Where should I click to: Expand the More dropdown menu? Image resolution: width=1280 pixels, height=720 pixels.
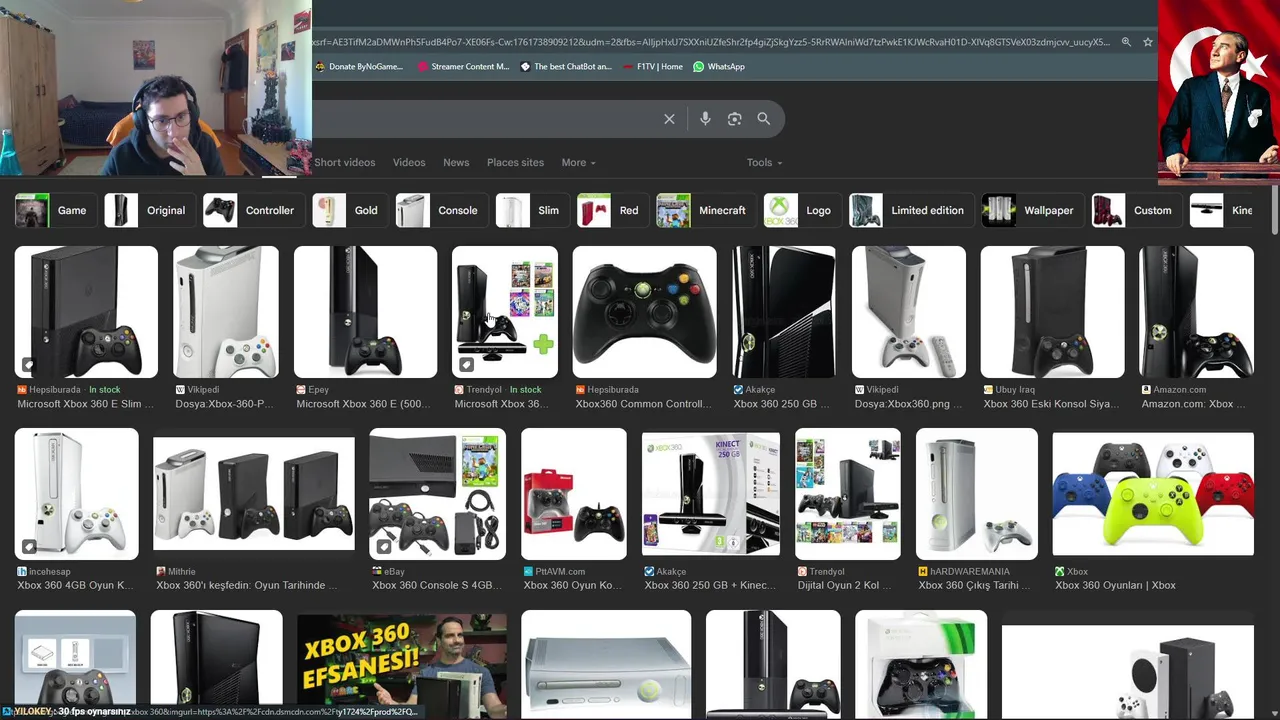pos(578,162)
